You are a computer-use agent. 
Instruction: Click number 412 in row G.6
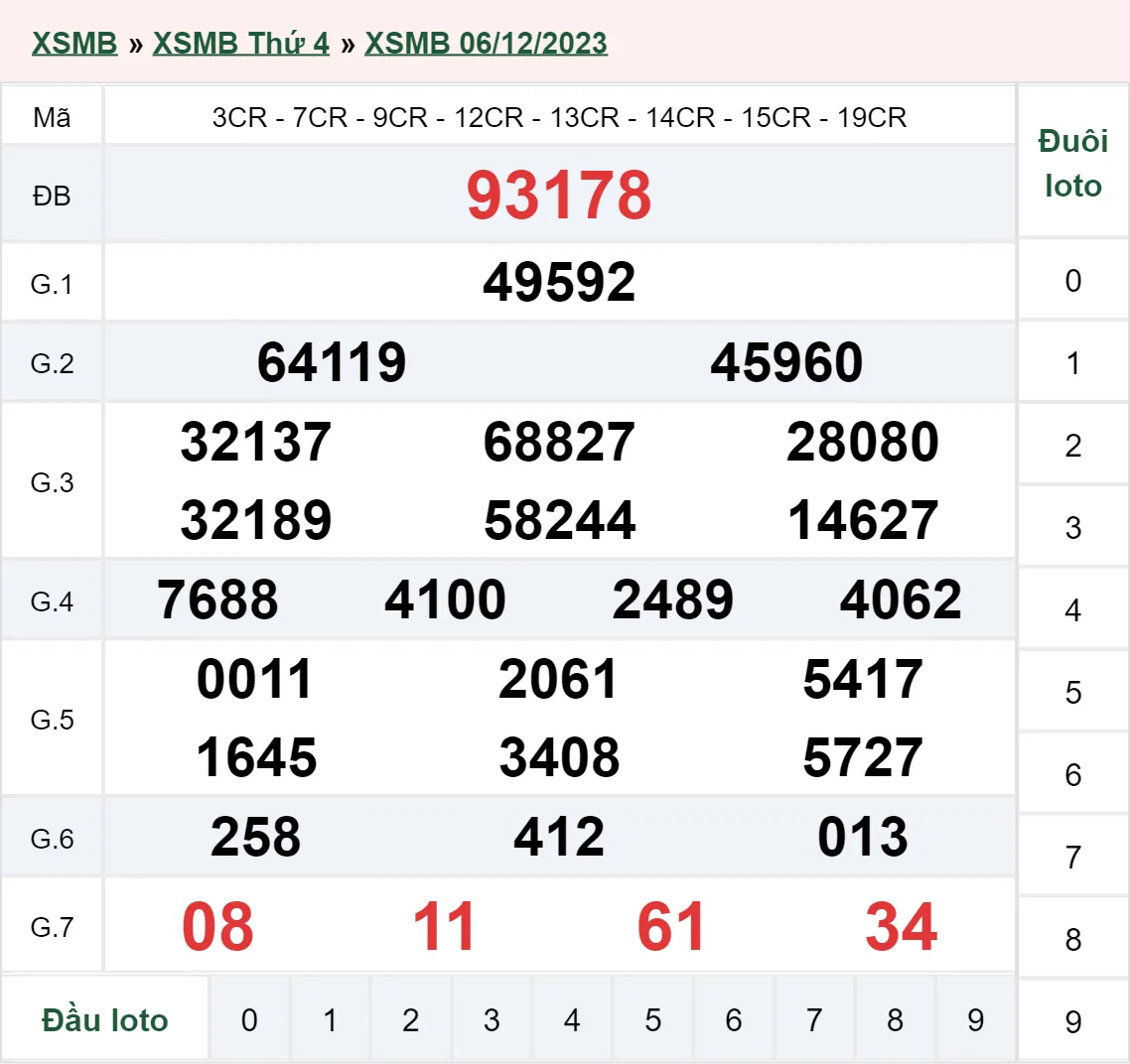pyautogui.click(x=560, y=837)
